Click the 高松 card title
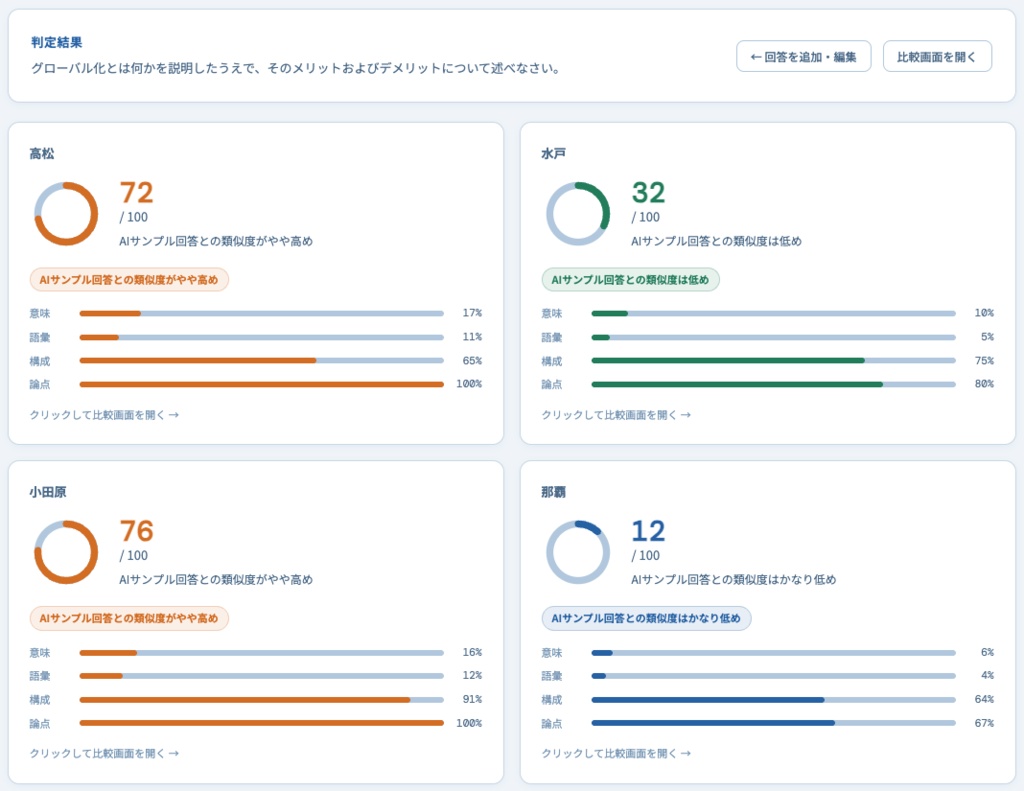 (x=42, y=153)
